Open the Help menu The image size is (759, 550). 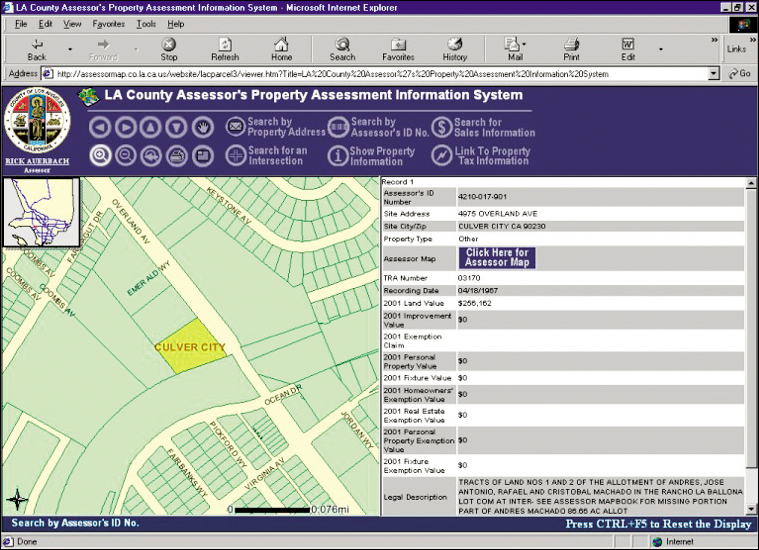[x=176, y=24]
